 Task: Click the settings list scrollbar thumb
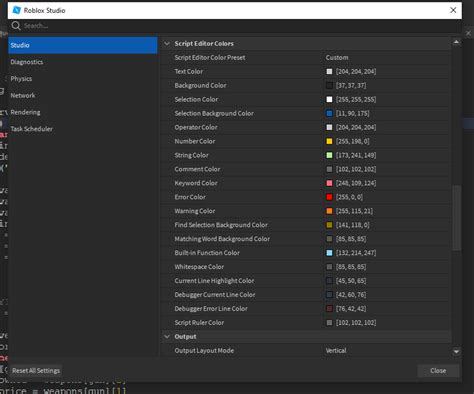(x=457, y=217)
